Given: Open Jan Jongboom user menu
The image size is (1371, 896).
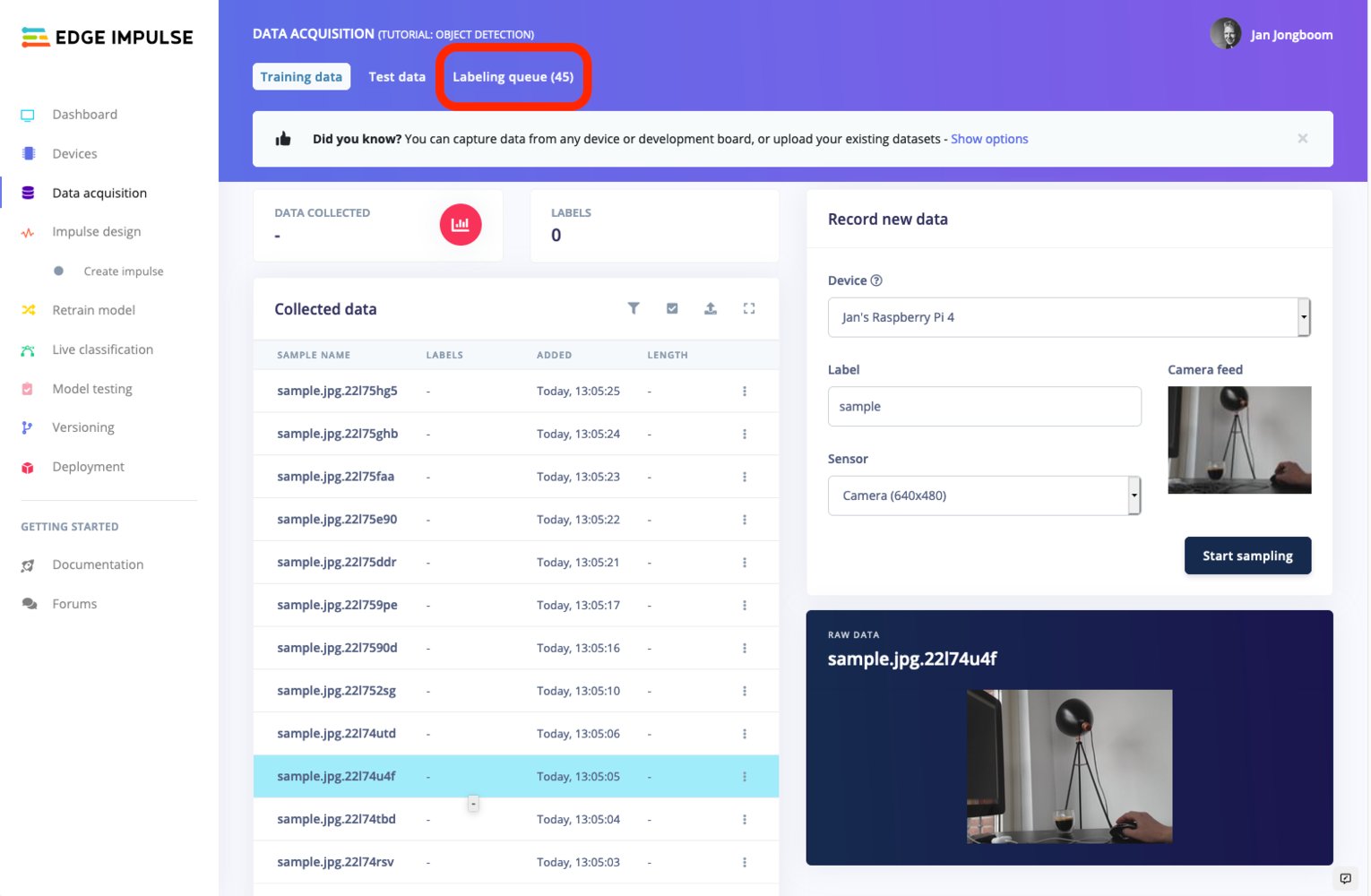Looking at the screenshot, I should (1272, 35).
